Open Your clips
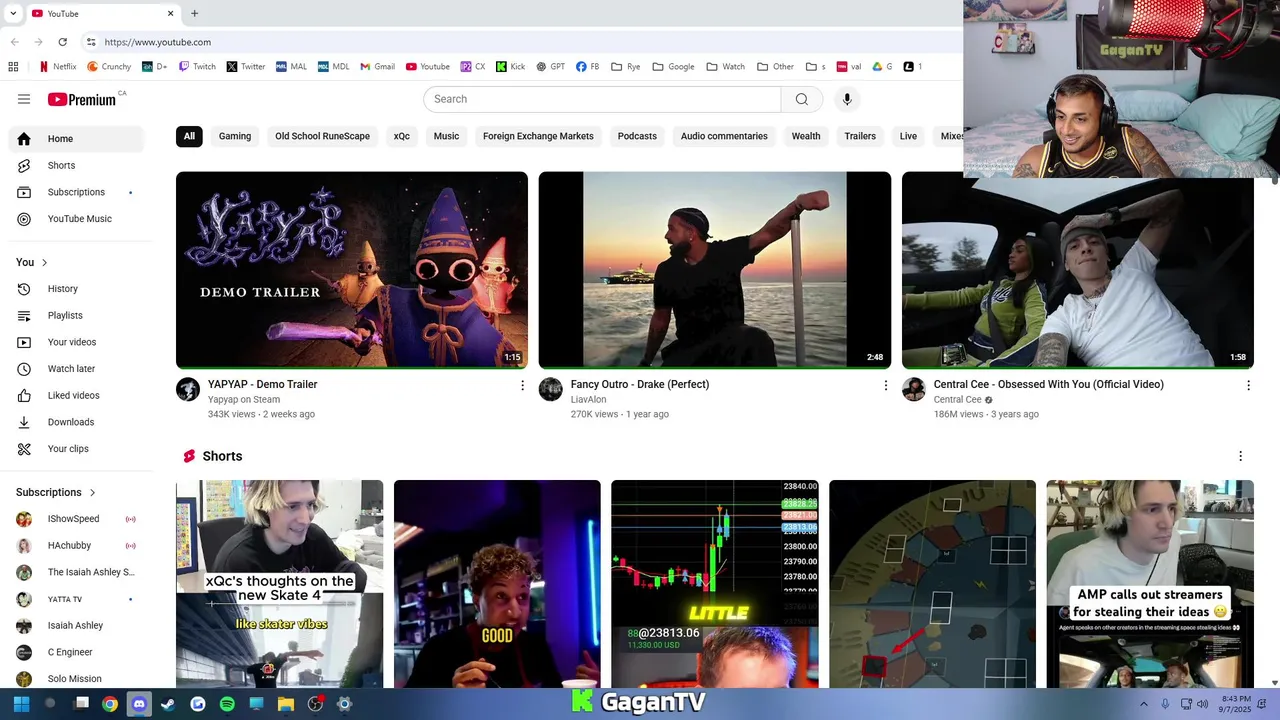1280x720 pixels. [x=76, y=449]
